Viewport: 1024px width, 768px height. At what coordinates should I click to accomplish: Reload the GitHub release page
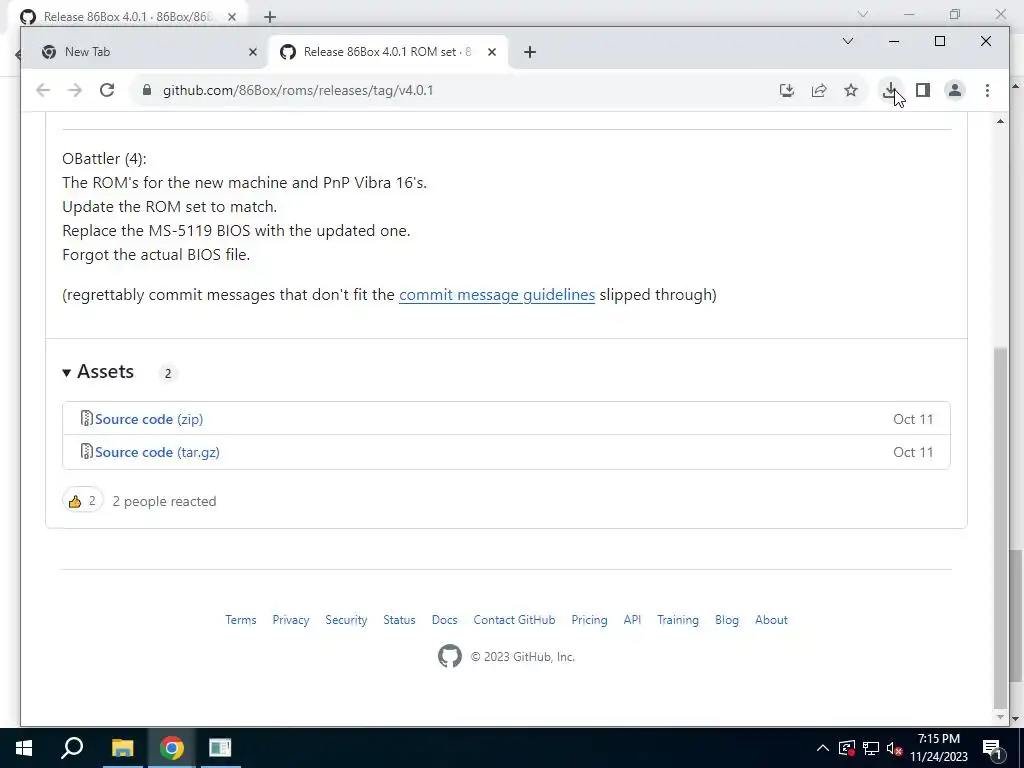[x=107, y=90]
